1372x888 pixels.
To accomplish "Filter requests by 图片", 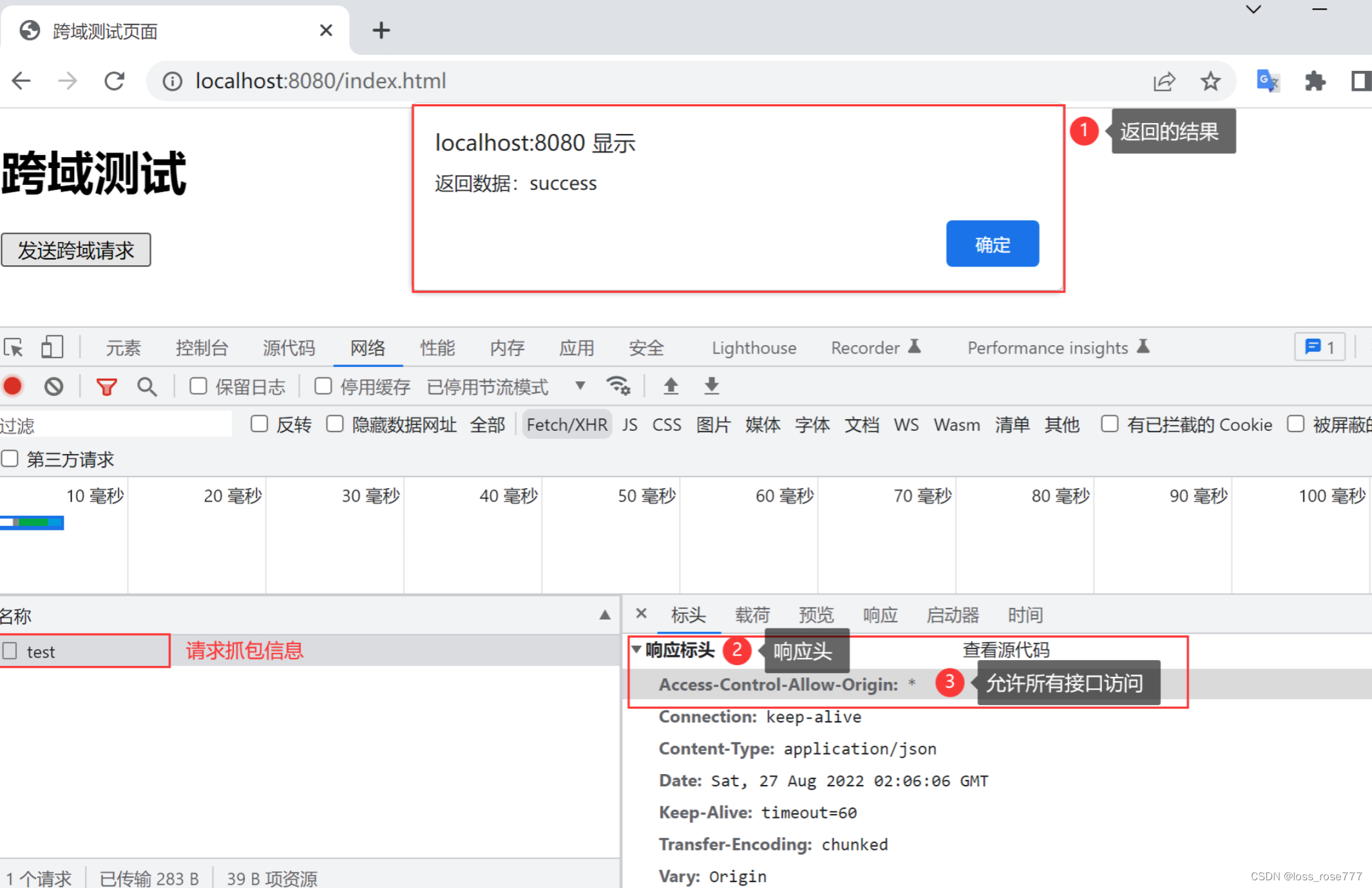I will [714, 424].
